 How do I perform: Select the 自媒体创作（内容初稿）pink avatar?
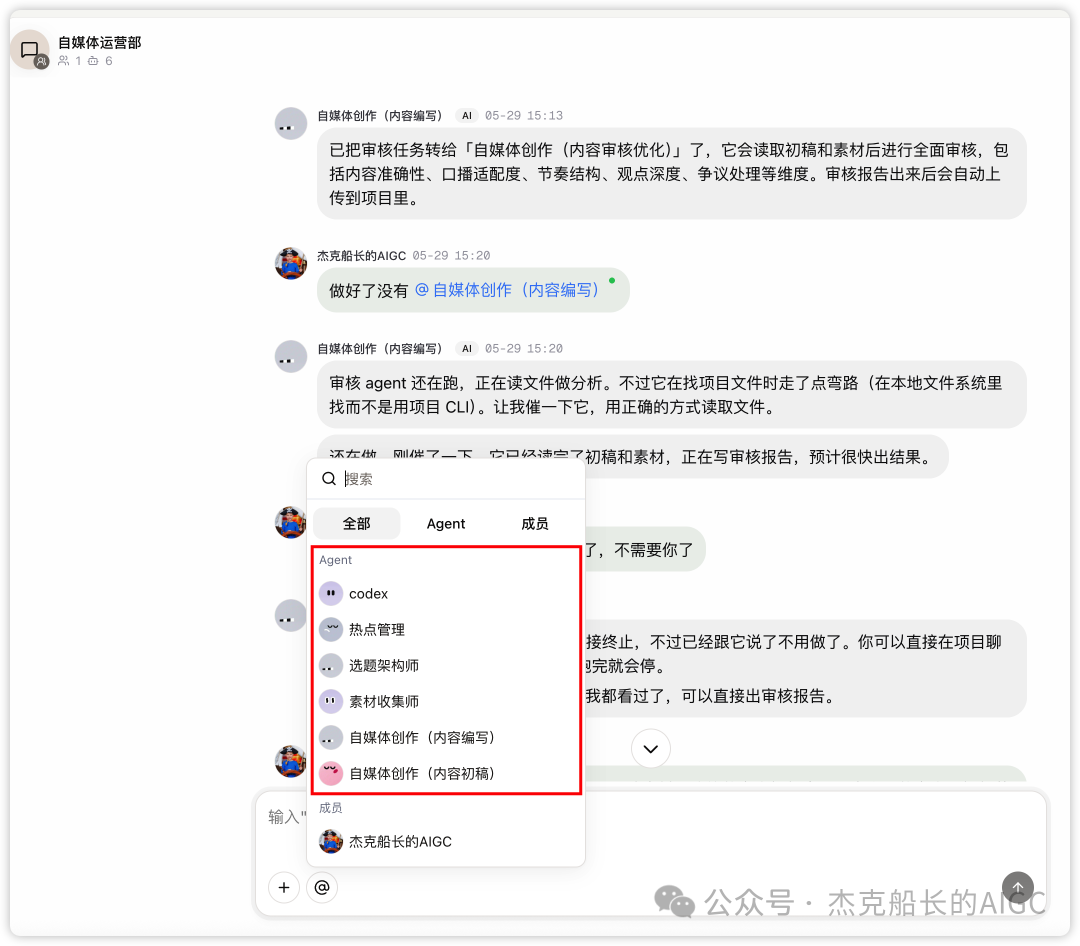point(331,773)
